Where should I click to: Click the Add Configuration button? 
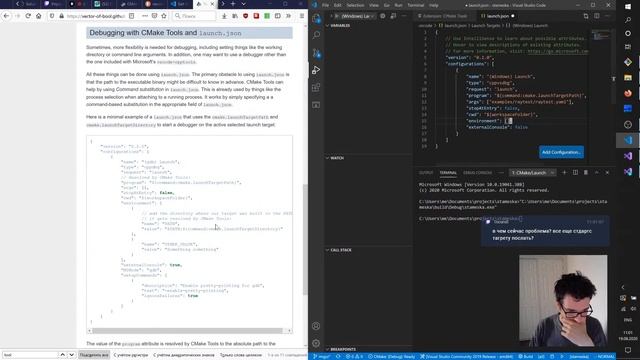(x=561, y=152)
